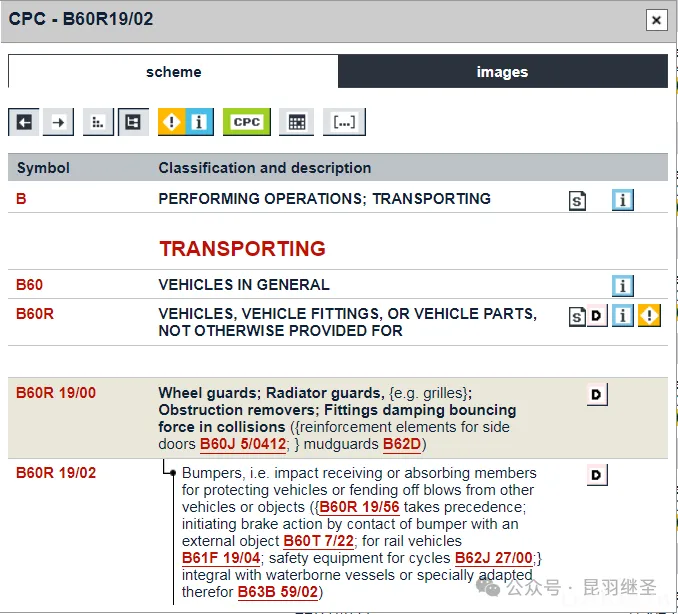Open the table grid icon in toolbar
The height and width of the screenshot is (614, 678).
coord(296,122)
